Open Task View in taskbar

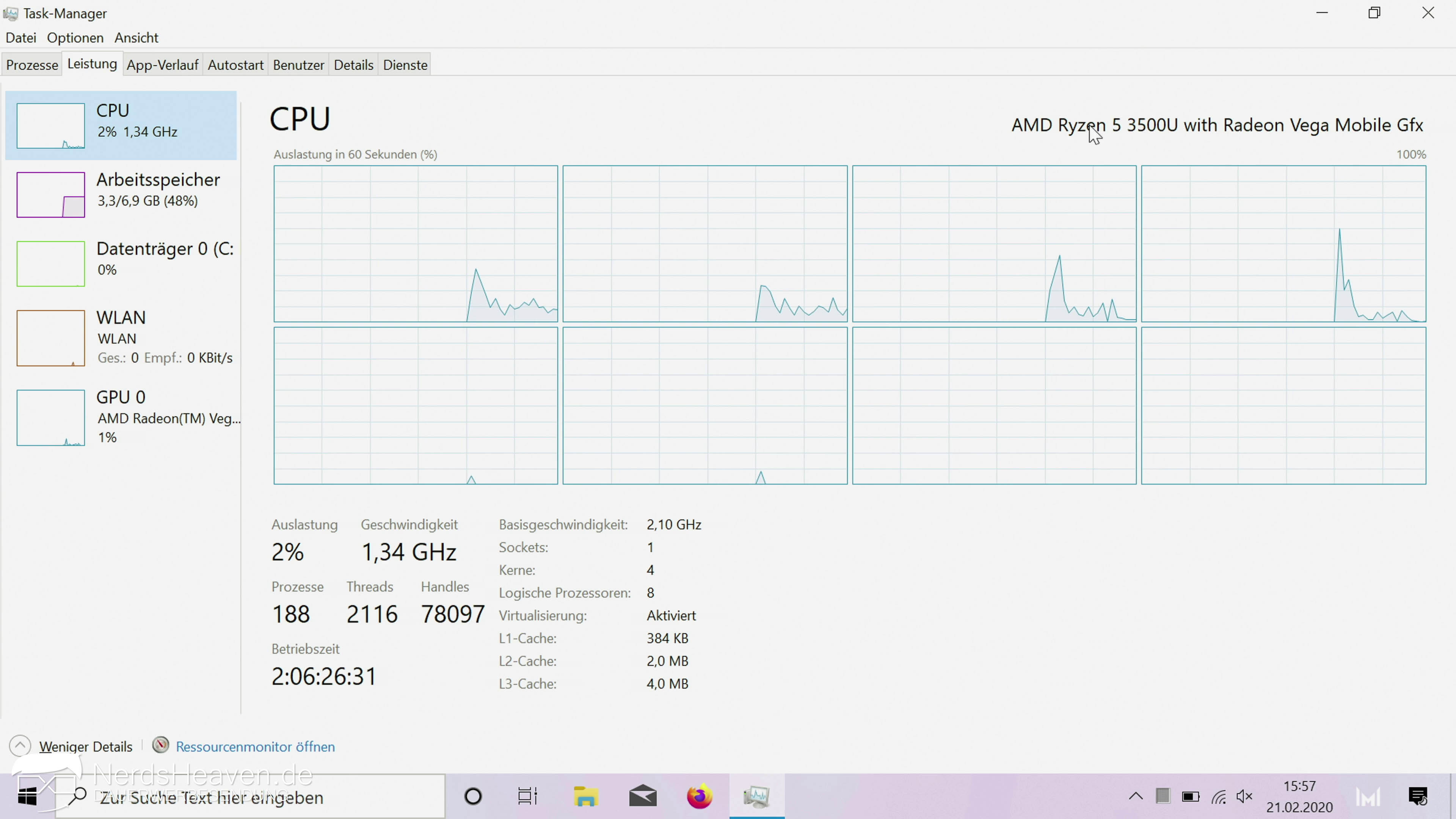coord(527,797)
